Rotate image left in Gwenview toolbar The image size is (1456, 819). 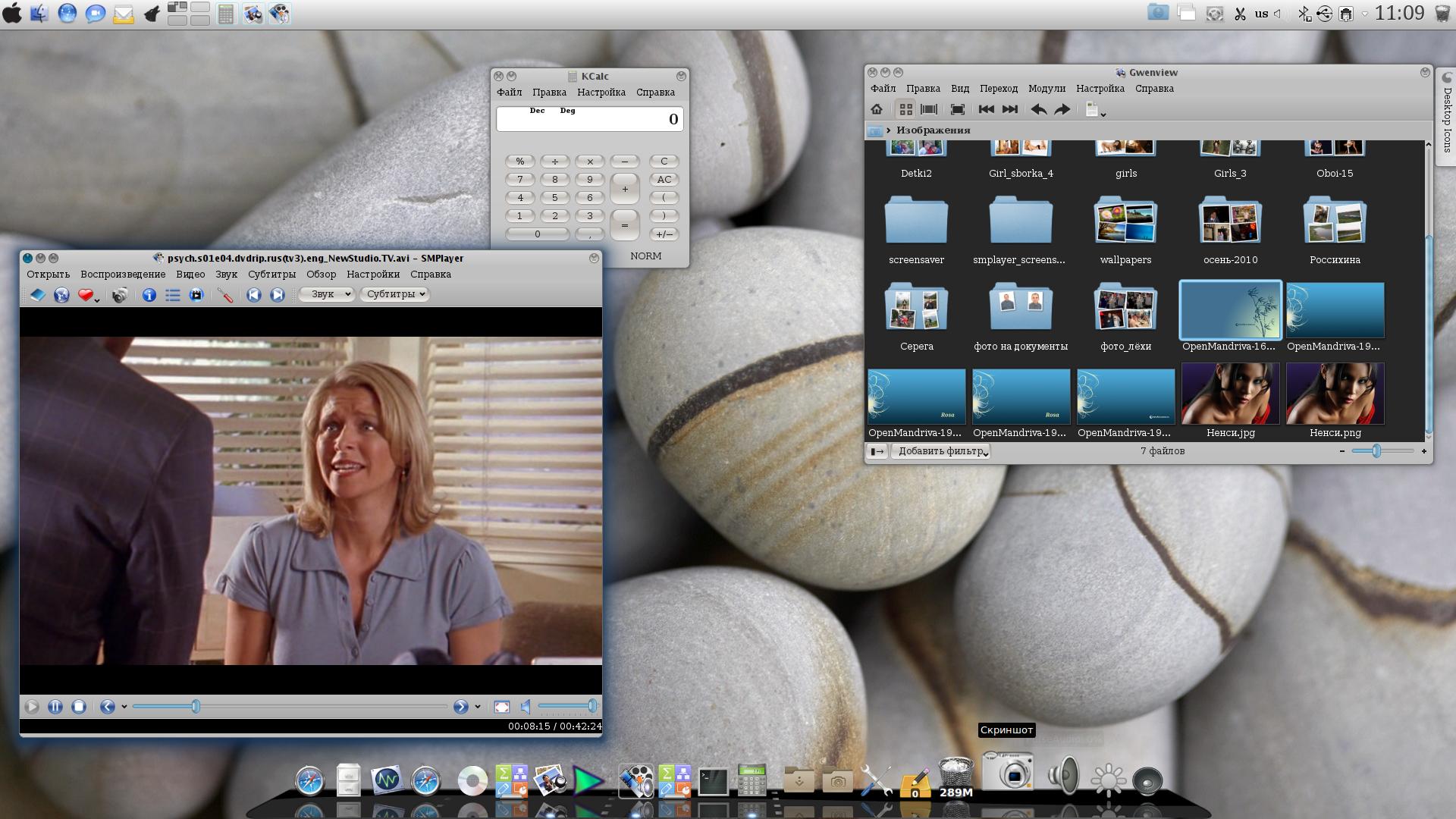click(1039, 109)
